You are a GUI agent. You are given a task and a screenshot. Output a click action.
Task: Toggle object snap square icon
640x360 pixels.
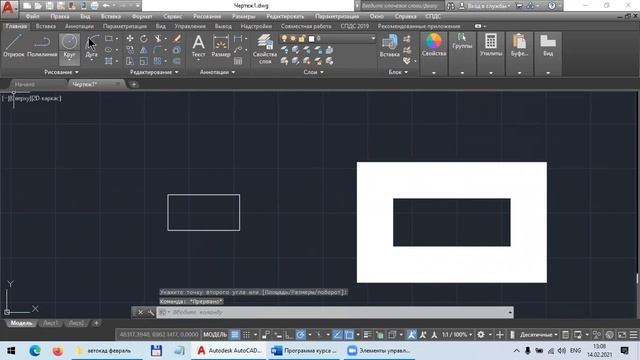click(349, 335)
